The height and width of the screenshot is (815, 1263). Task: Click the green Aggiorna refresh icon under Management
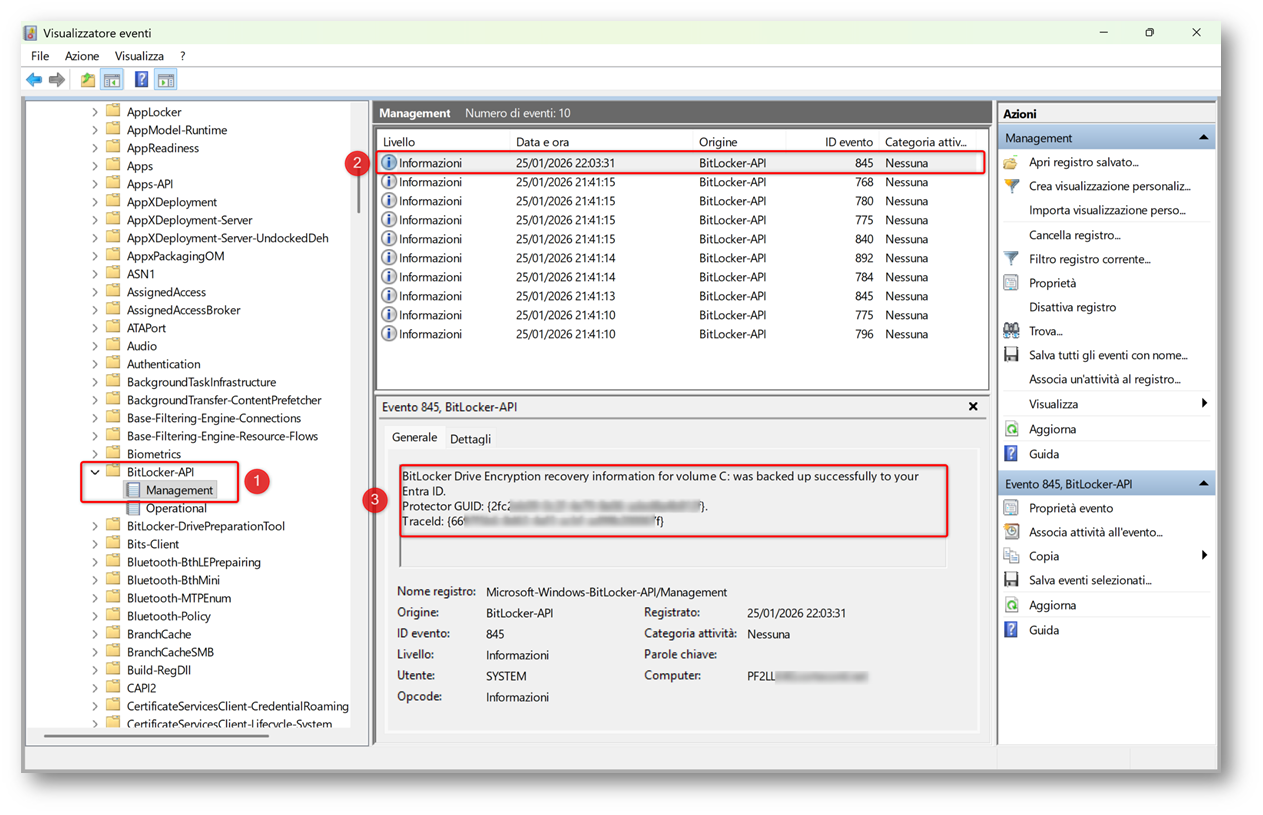1011,429
